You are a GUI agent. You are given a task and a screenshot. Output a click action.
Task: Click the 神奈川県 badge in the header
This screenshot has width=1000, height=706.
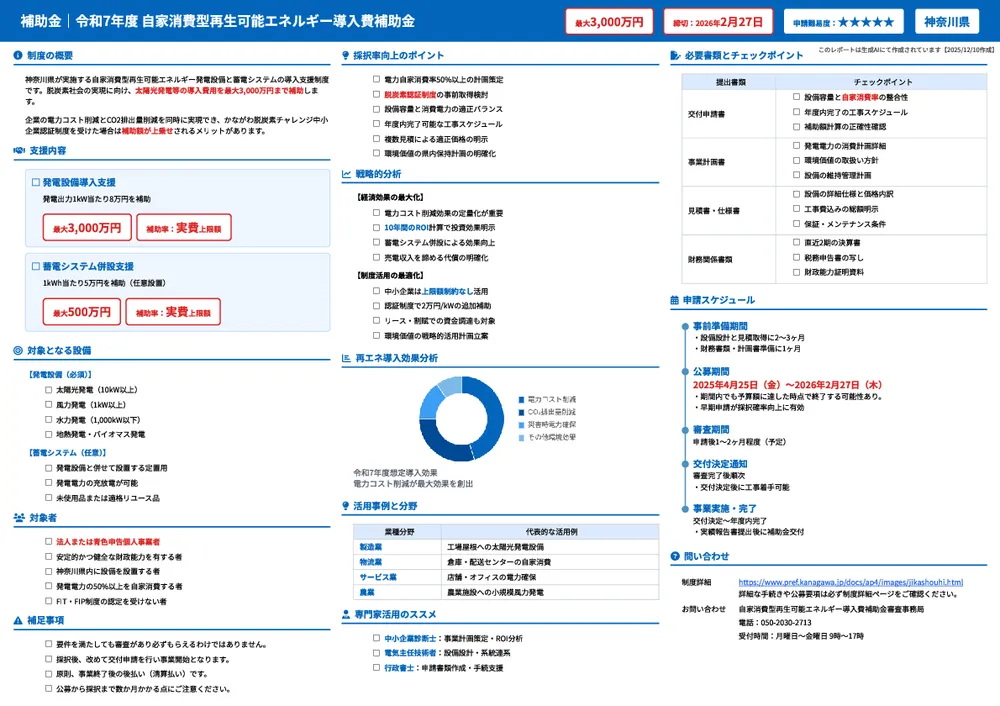[x=945, y=21]
